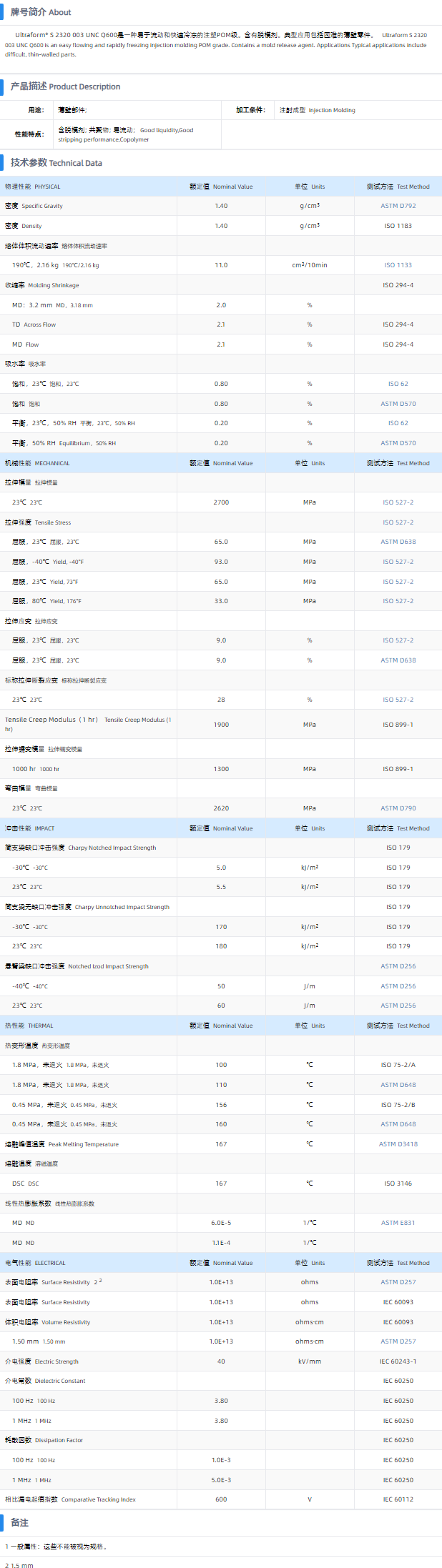Click the Dielectric Constant row label
This screenshot has width=442, height=1568.
click(45, 1381)
